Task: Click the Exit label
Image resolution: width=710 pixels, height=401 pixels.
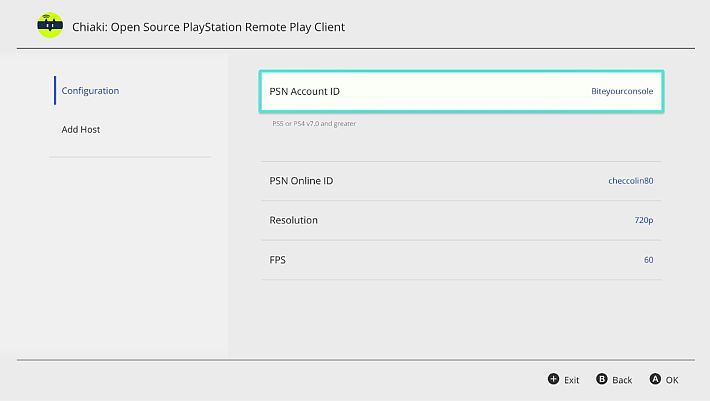Action: pyautogui.click(x=571, y=380)
